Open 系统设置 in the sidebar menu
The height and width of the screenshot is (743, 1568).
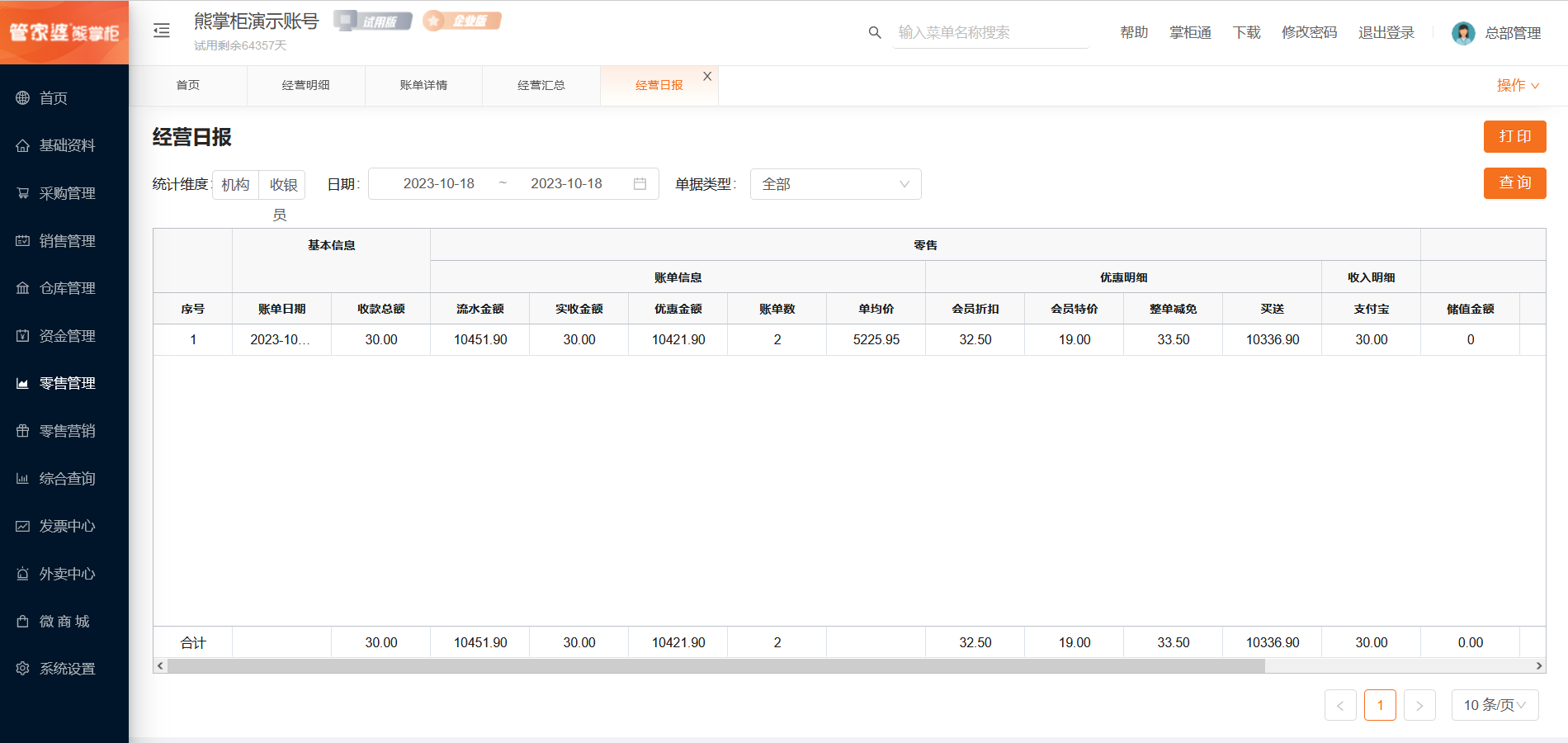[64, 669]
